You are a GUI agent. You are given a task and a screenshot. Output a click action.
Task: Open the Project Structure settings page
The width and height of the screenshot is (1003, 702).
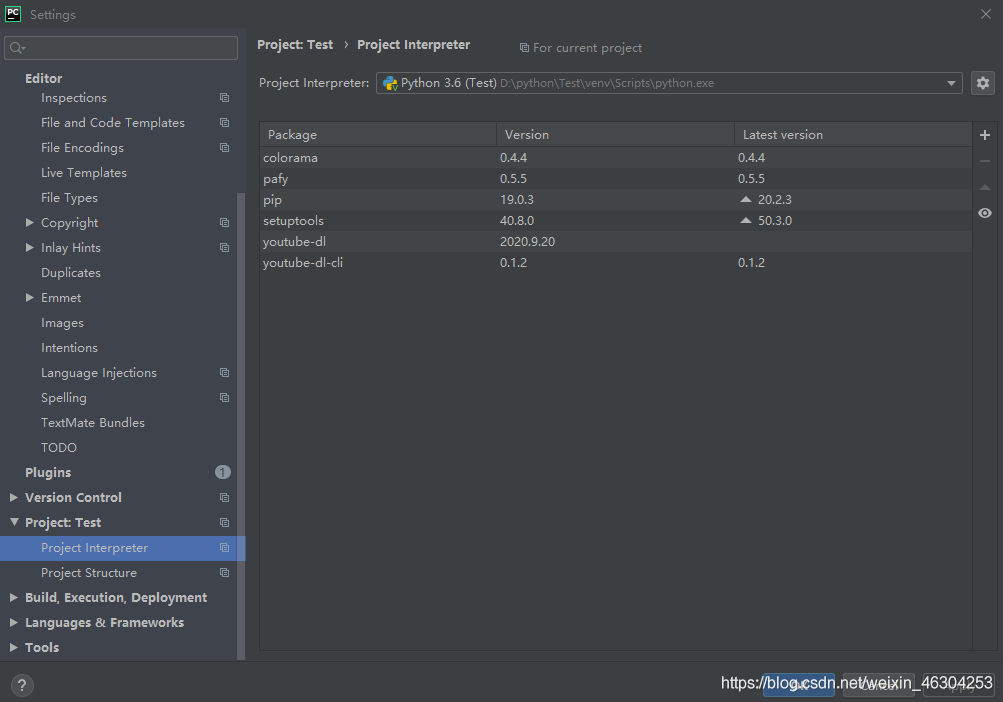click(89, 573)
